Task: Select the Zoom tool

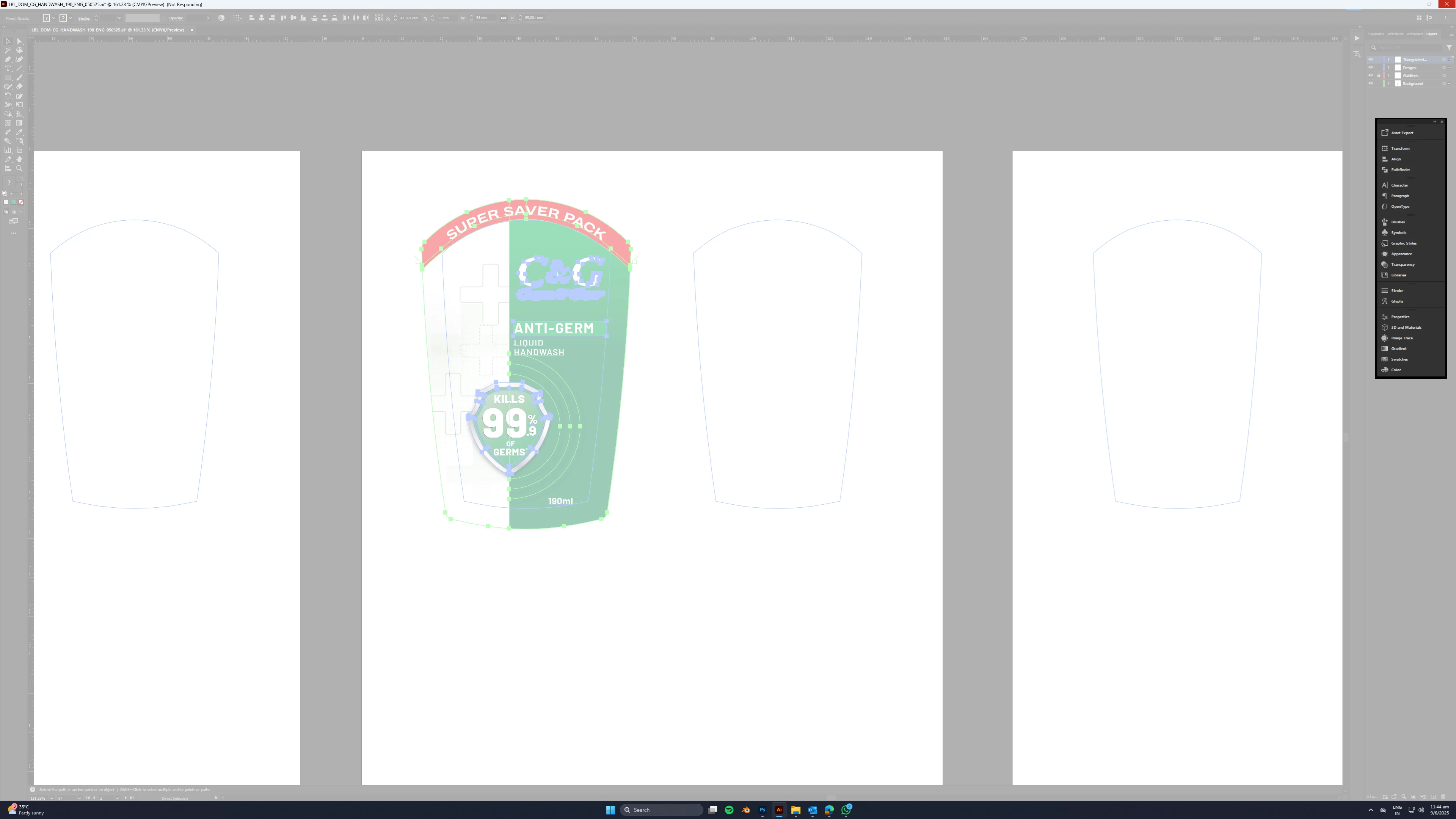Action: coord(19,168)
